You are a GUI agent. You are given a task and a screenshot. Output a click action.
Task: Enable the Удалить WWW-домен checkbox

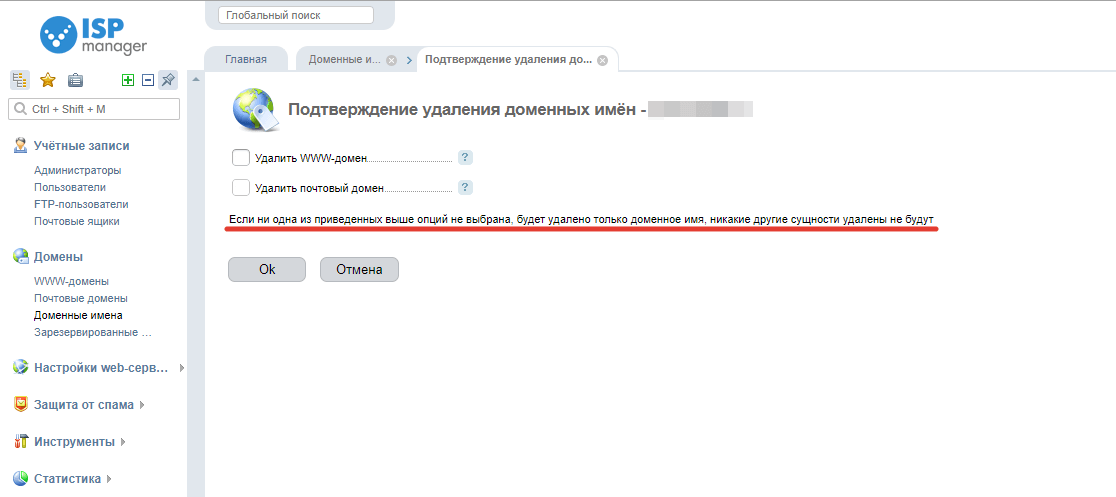pyautogui.click(x=240, y=158)
